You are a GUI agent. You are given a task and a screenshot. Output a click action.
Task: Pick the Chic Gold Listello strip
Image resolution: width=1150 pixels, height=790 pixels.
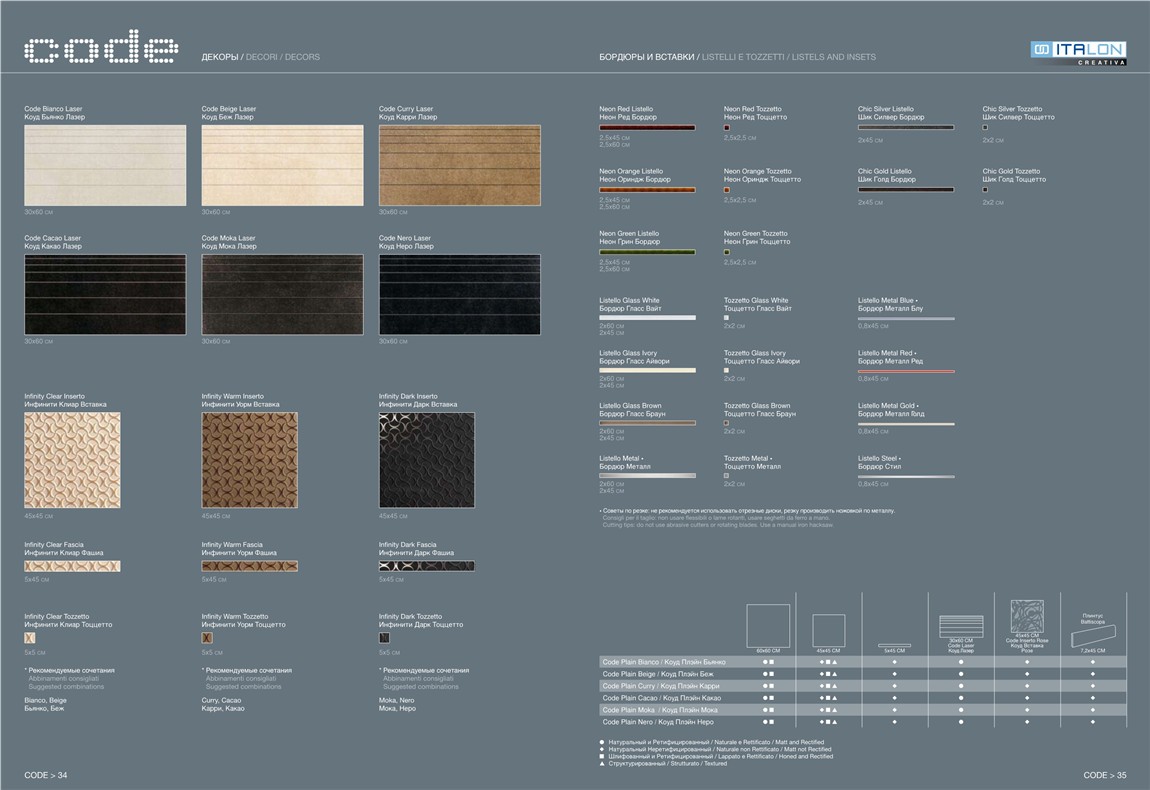click(906, 190)
